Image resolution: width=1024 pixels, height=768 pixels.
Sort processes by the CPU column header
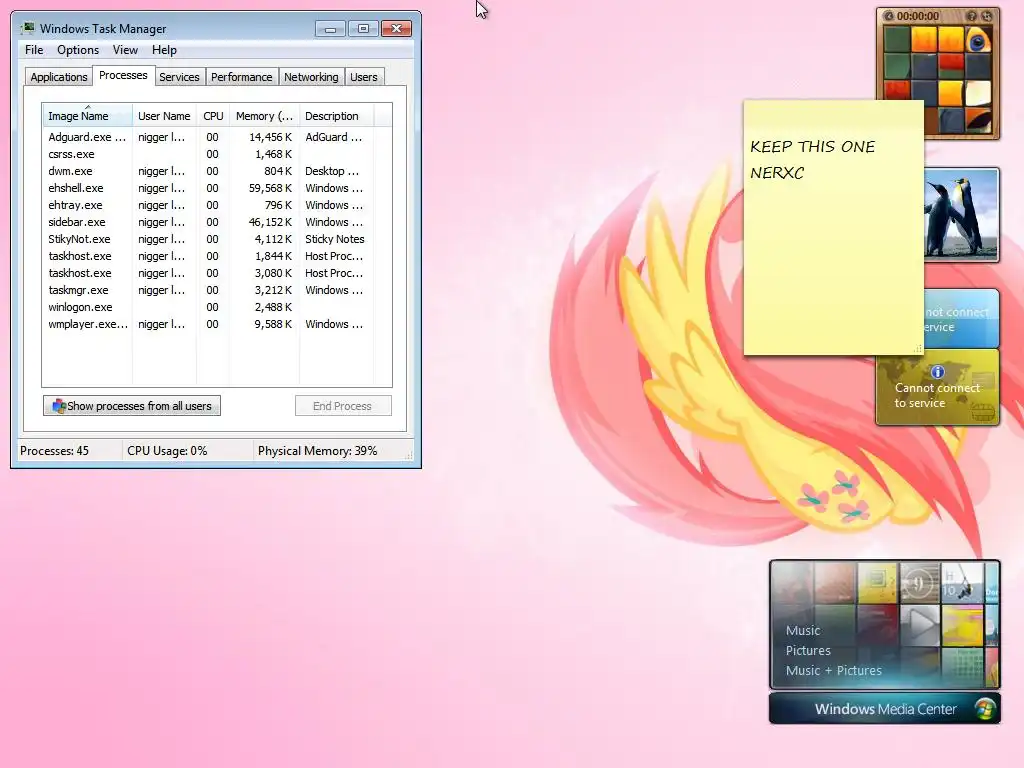(213, 116)
